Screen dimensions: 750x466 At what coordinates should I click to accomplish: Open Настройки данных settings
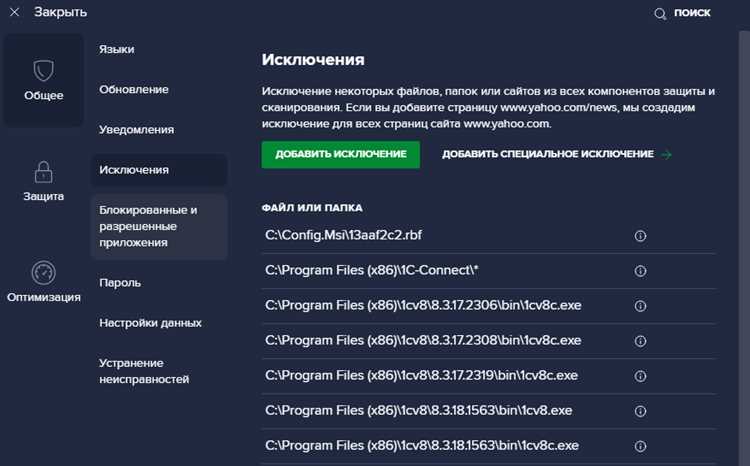tap(150, 323)
